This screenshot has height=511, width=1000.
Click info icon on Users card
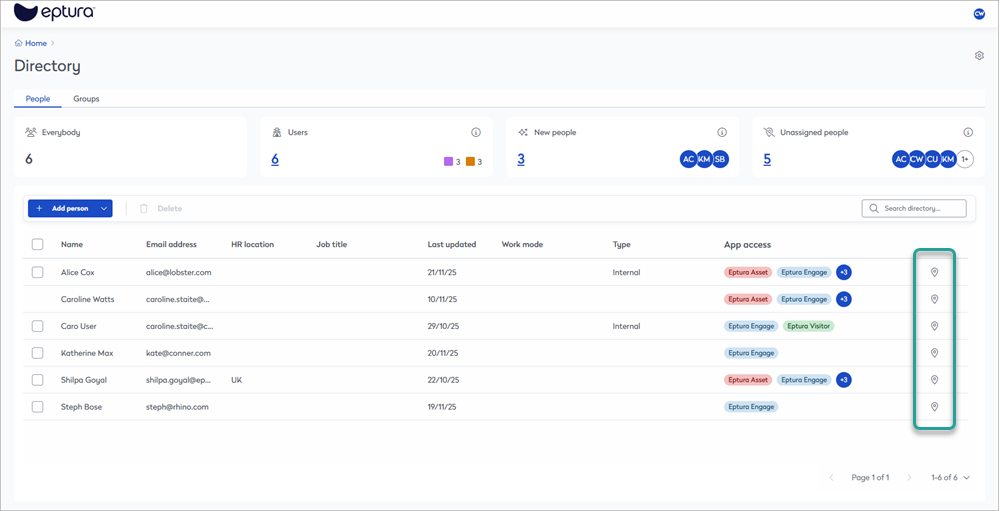tap(476, 132)
